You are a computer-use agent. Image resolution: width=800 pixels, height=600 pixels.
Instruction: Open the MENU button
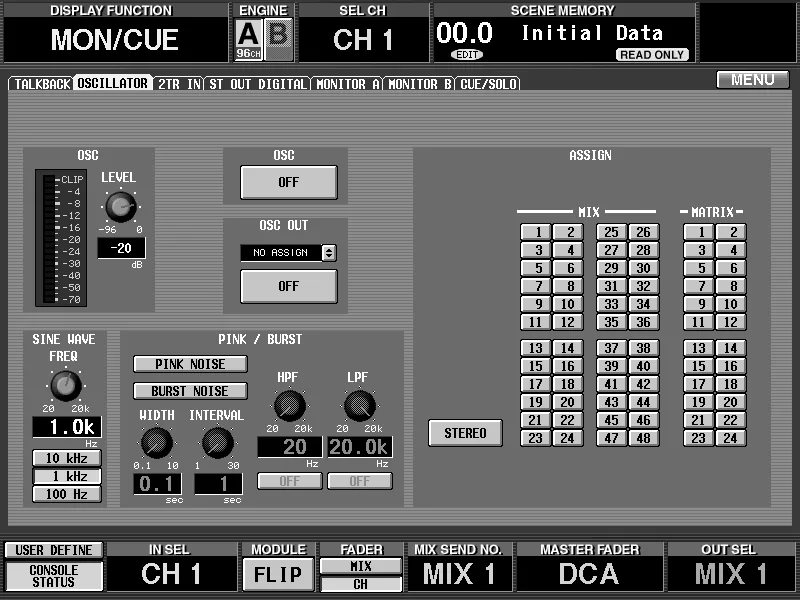coord(753,80)
